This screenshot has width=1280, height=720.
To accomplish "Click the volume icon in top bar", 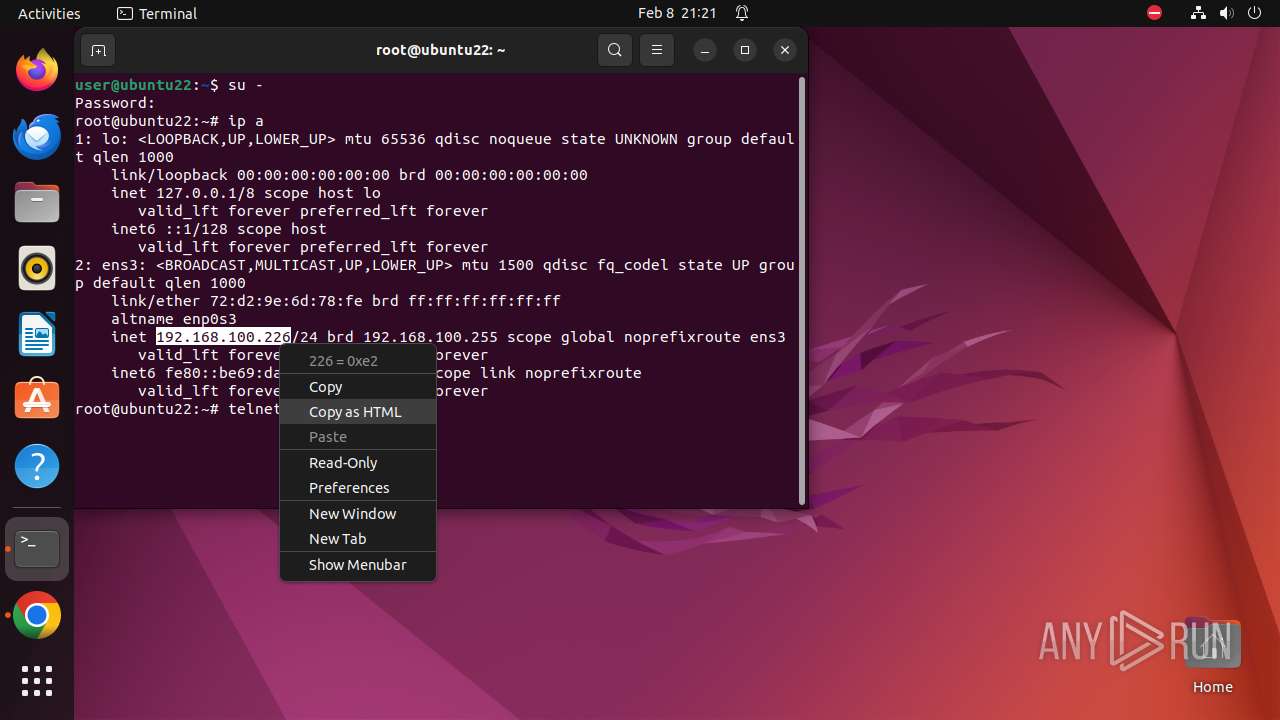I will [1226, 13].
